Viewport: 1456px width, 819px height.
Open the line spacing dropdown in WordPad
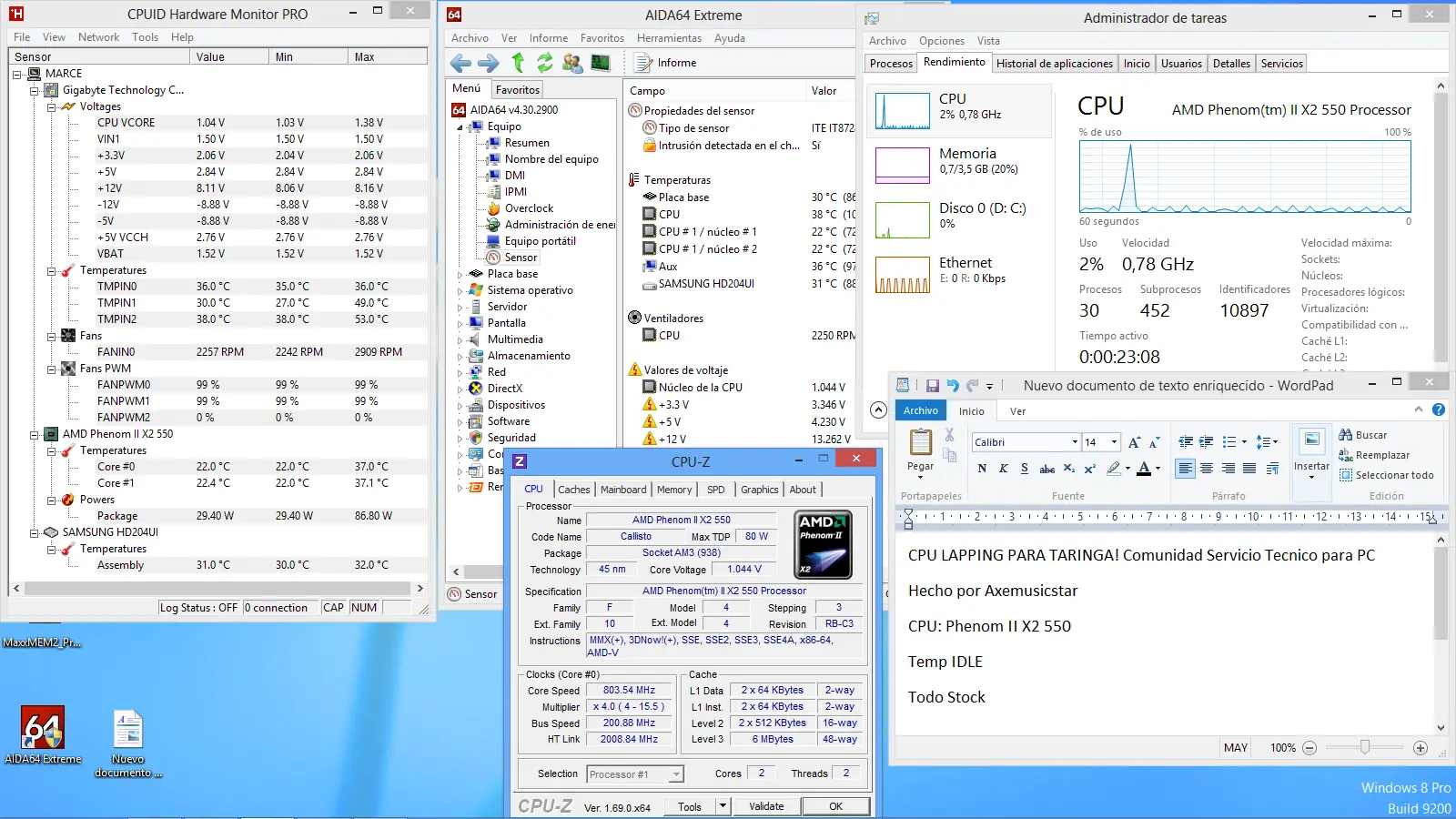click(x=1268, y=442)
